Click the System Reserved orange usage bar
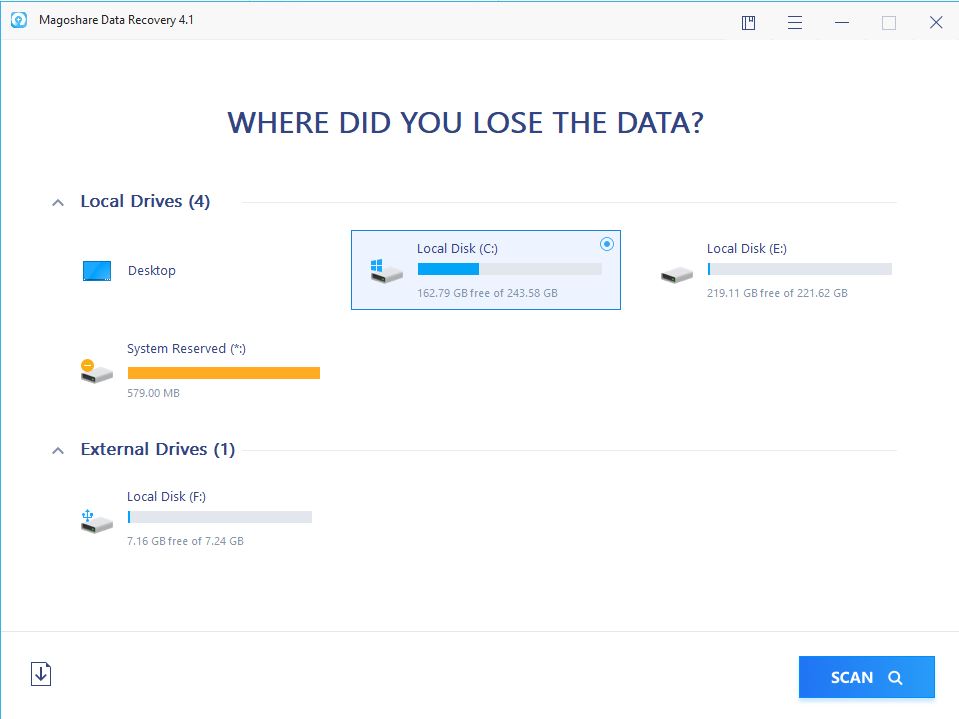The image size is (959, 719). pyautogui.click(x=223, y=373)
